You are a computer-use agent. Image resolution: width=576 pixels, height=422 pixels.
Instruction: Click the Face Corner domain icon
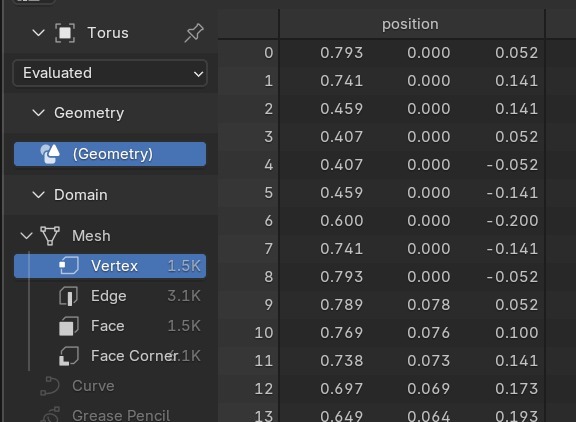(x=69, y=356)
